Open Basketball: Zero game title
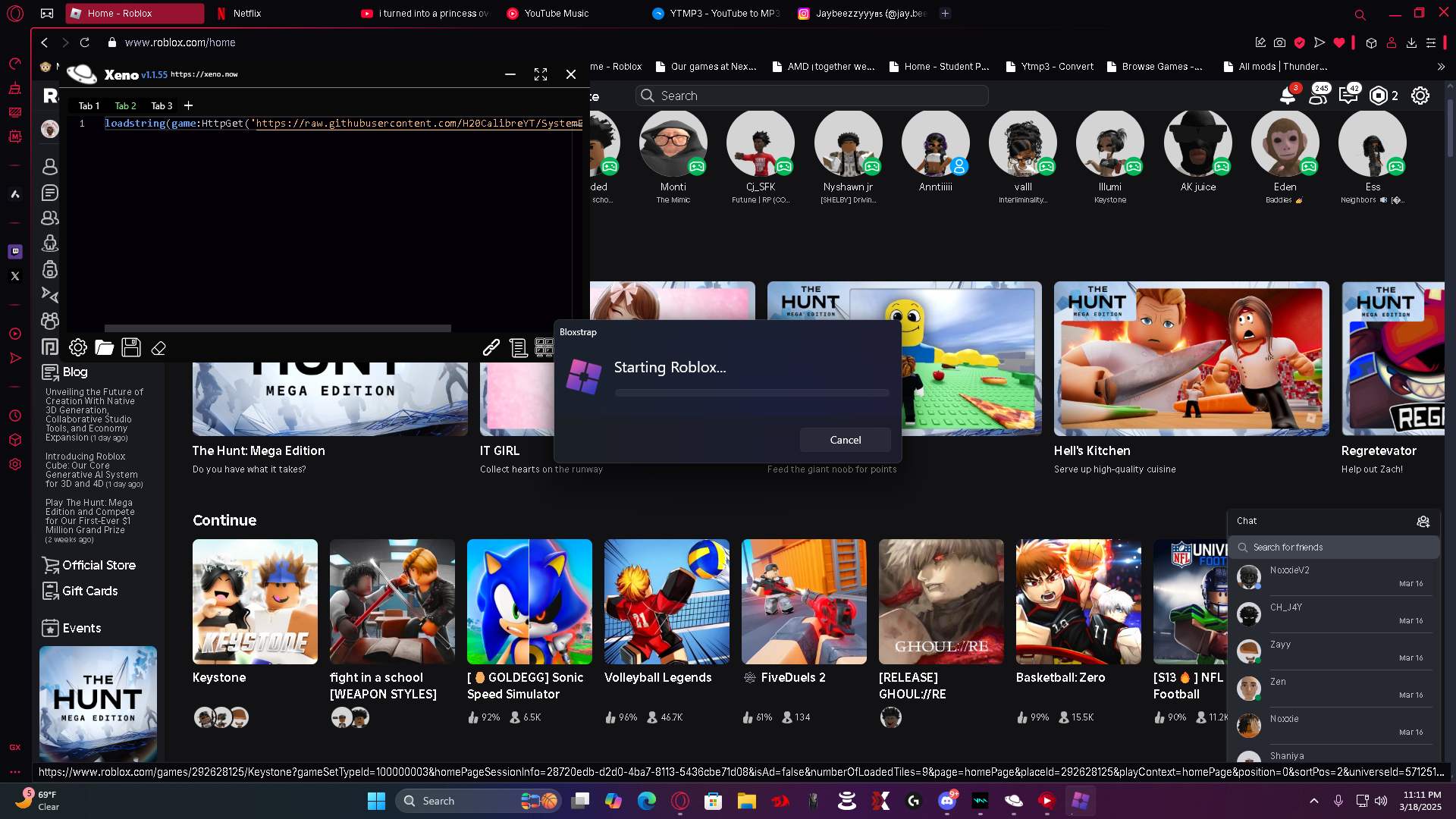This screenshot has height=819, width=1456. pyautogui.click(x=1060, y=677)
